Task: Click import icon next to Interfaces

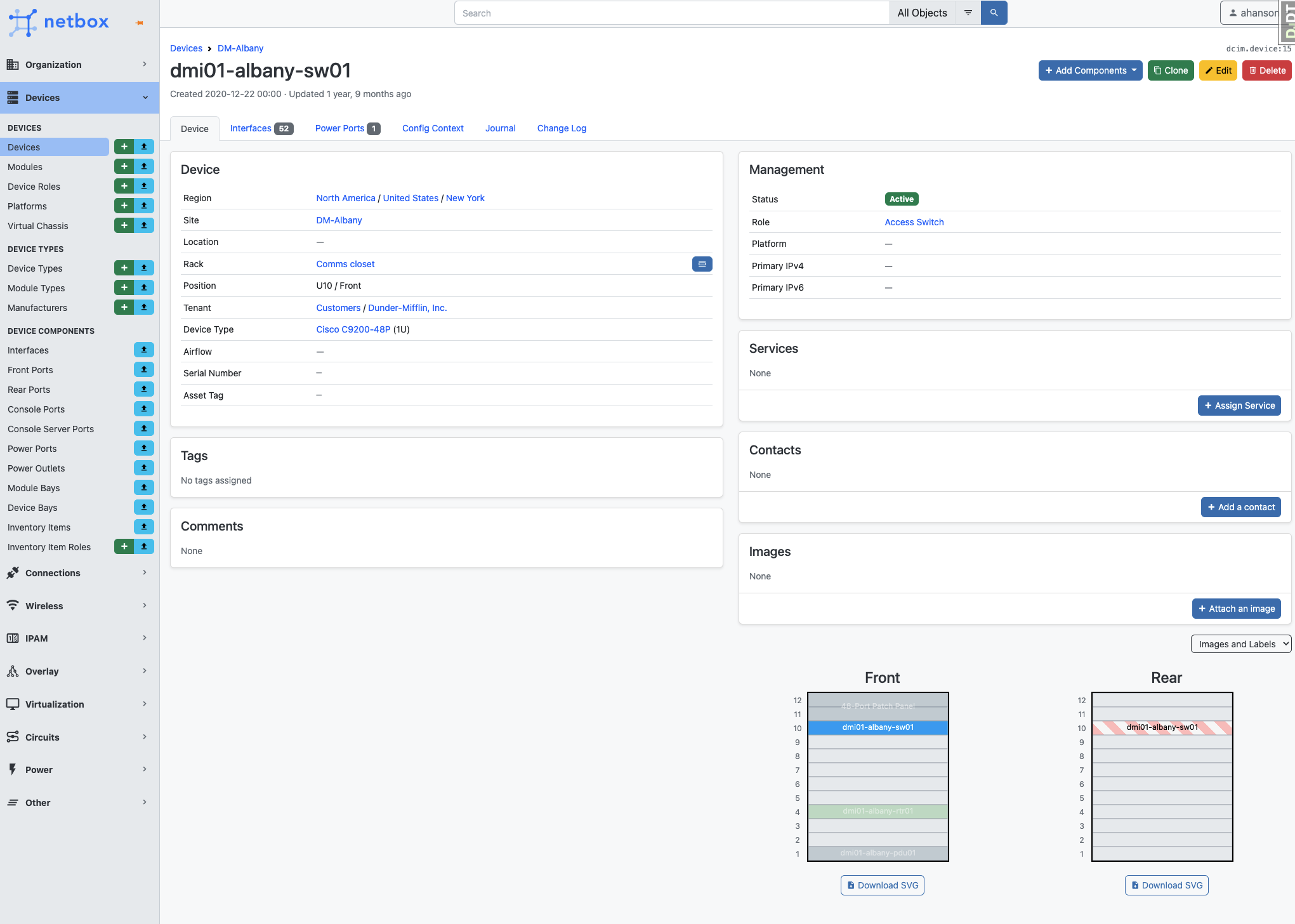Action: coord(144,350)
